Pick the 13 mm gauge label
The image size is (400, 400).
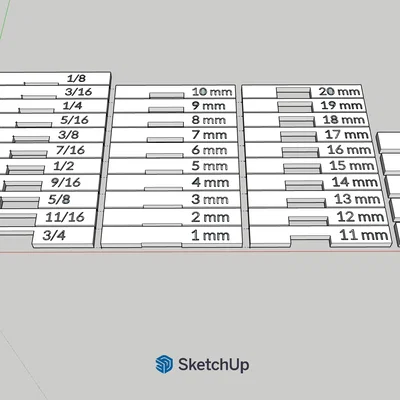(357, 199)
